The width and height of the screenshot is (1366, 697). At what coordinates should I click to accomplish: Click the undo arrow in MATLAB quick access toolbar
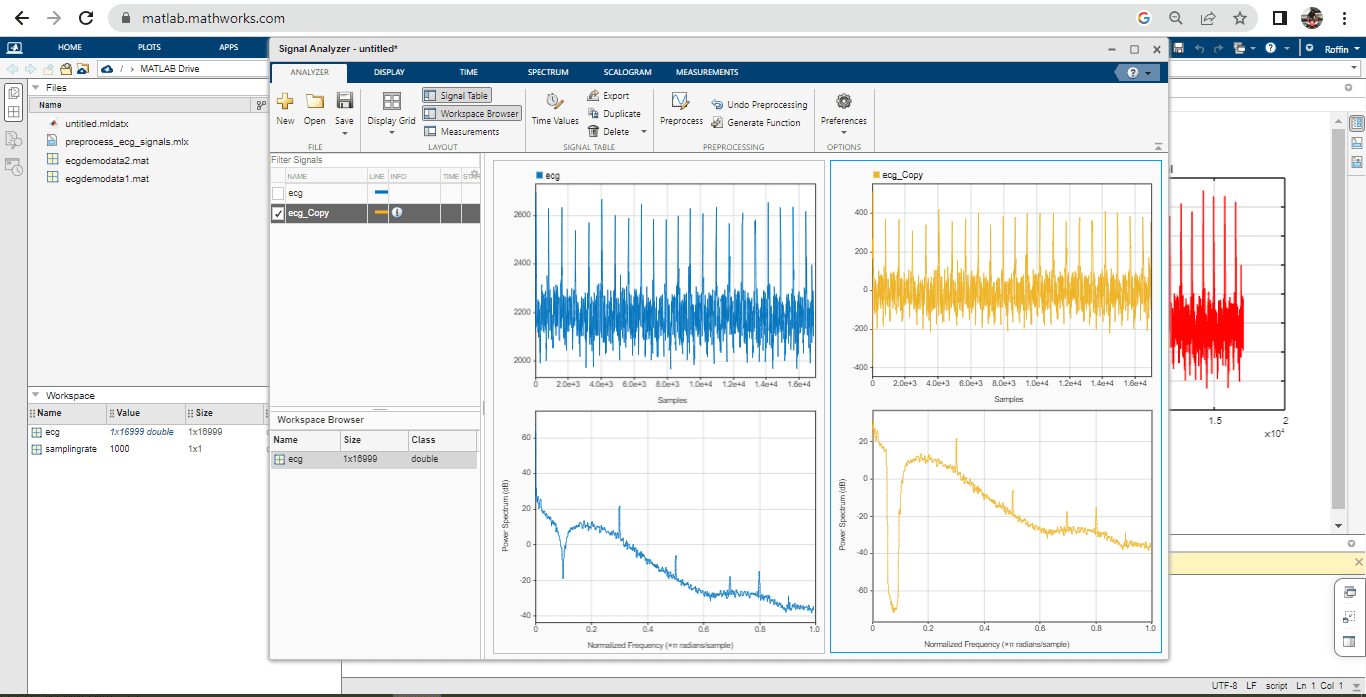tap(1198, 48)
